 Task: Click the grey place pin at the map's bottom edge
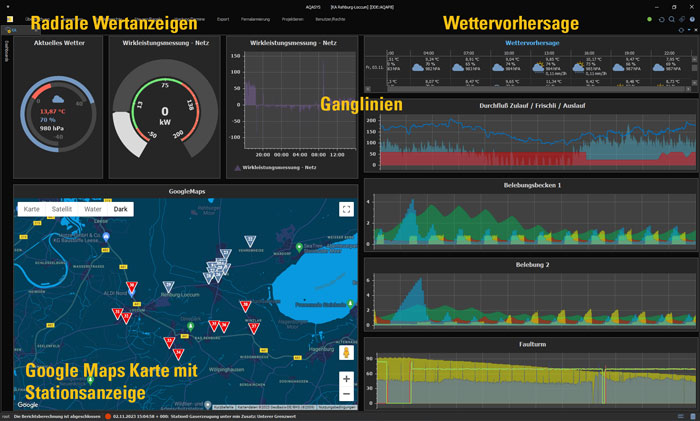[x=208, y=404]
